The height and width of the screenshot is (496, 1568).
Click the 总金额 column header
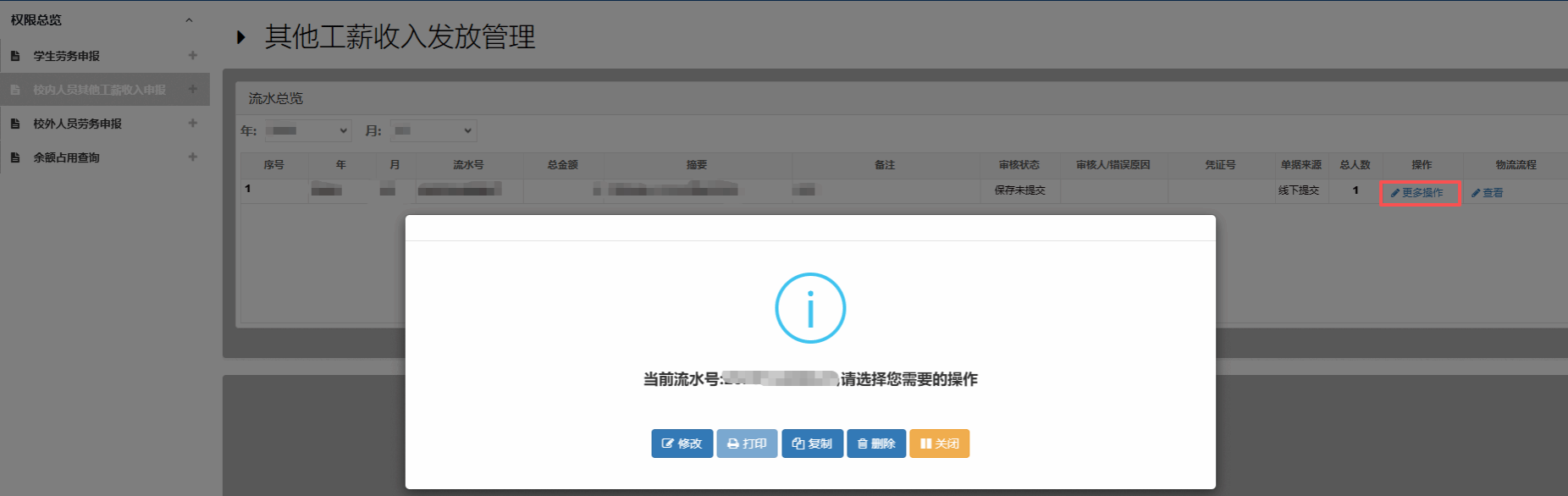562,165
